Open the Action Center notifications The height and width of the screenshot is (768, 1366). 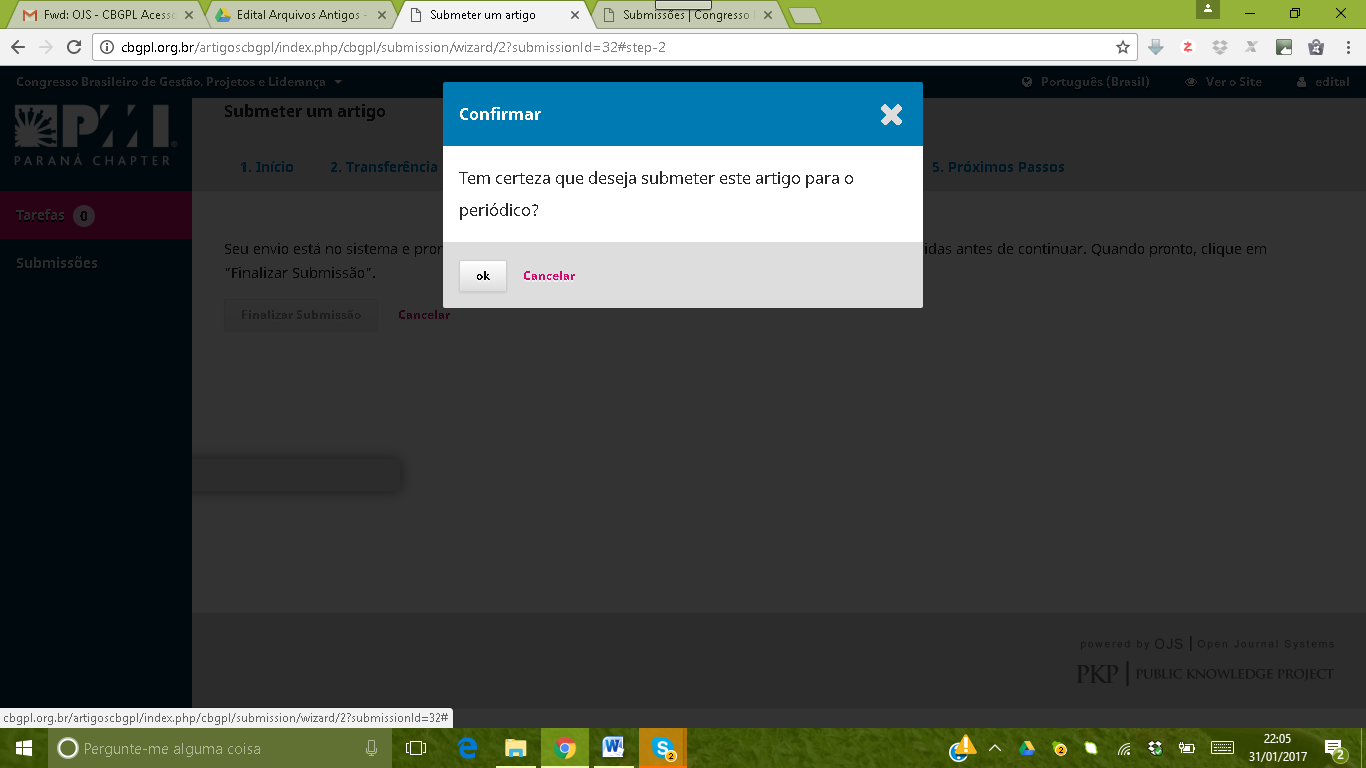click(x=1334, y=749)
